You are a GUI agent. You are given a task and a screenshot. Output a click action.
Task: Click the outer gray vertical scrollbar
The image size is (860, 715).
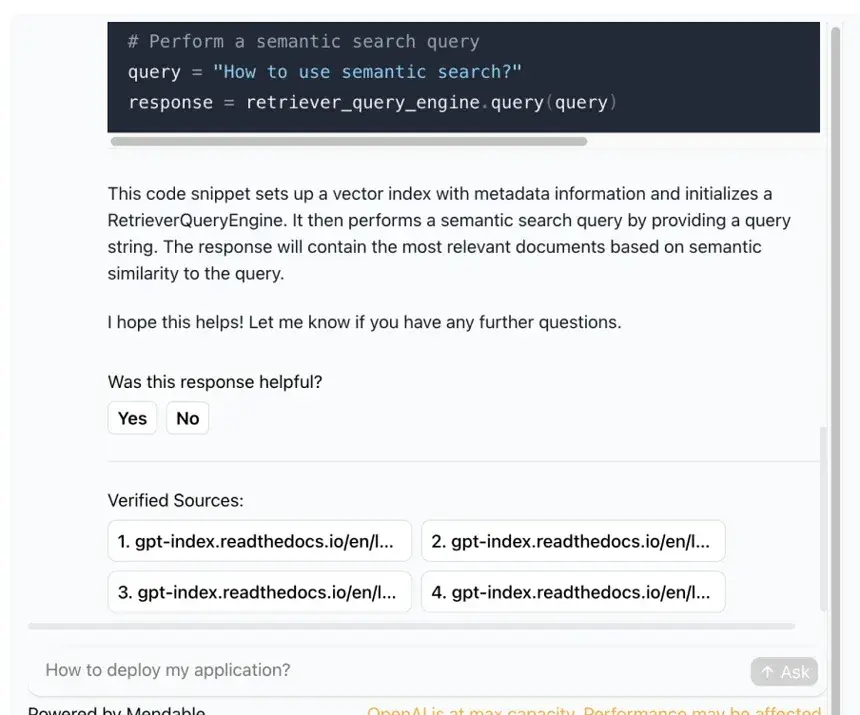pos(836,371)
